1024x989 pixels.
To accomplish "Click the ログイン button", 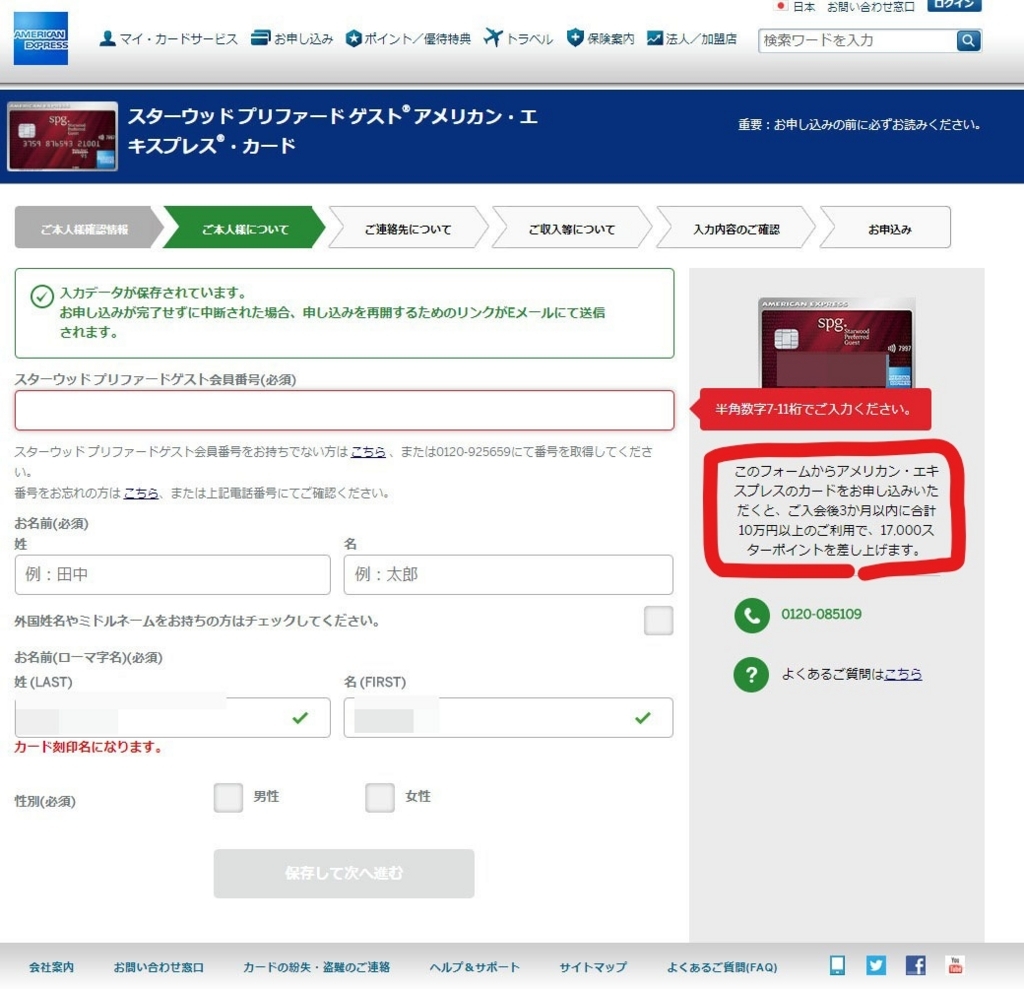I will [954, 5].
